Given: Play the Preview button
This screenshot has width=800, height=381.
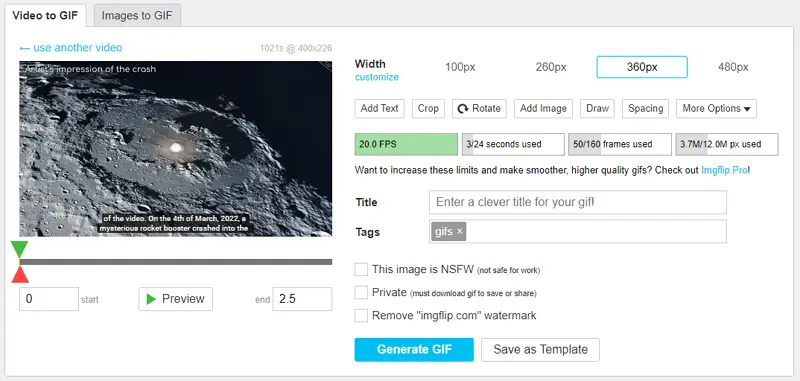Looking at the screenshot, I should (x=176, y=299).
